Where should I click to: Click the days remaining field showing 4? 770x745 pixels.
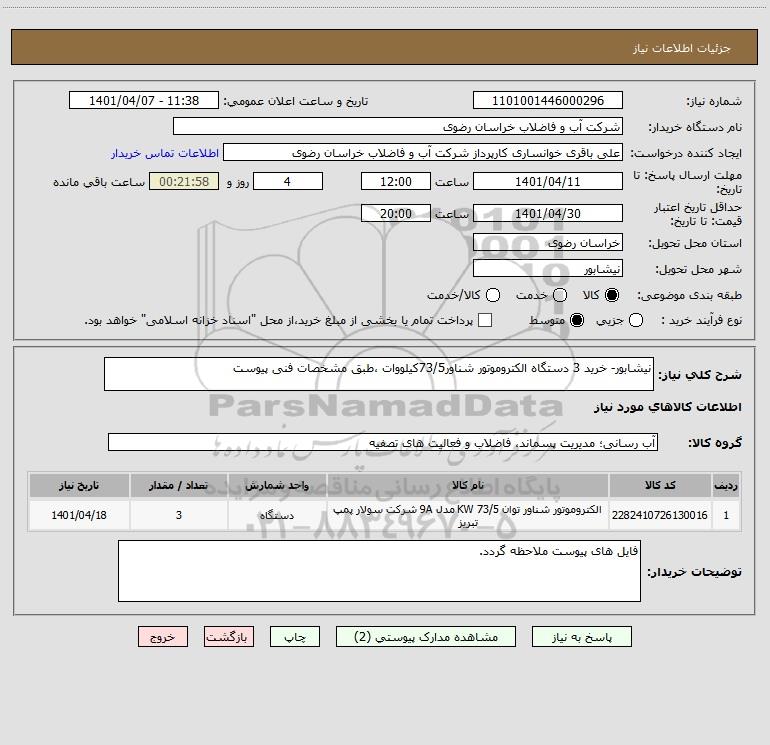pos(288,181)
